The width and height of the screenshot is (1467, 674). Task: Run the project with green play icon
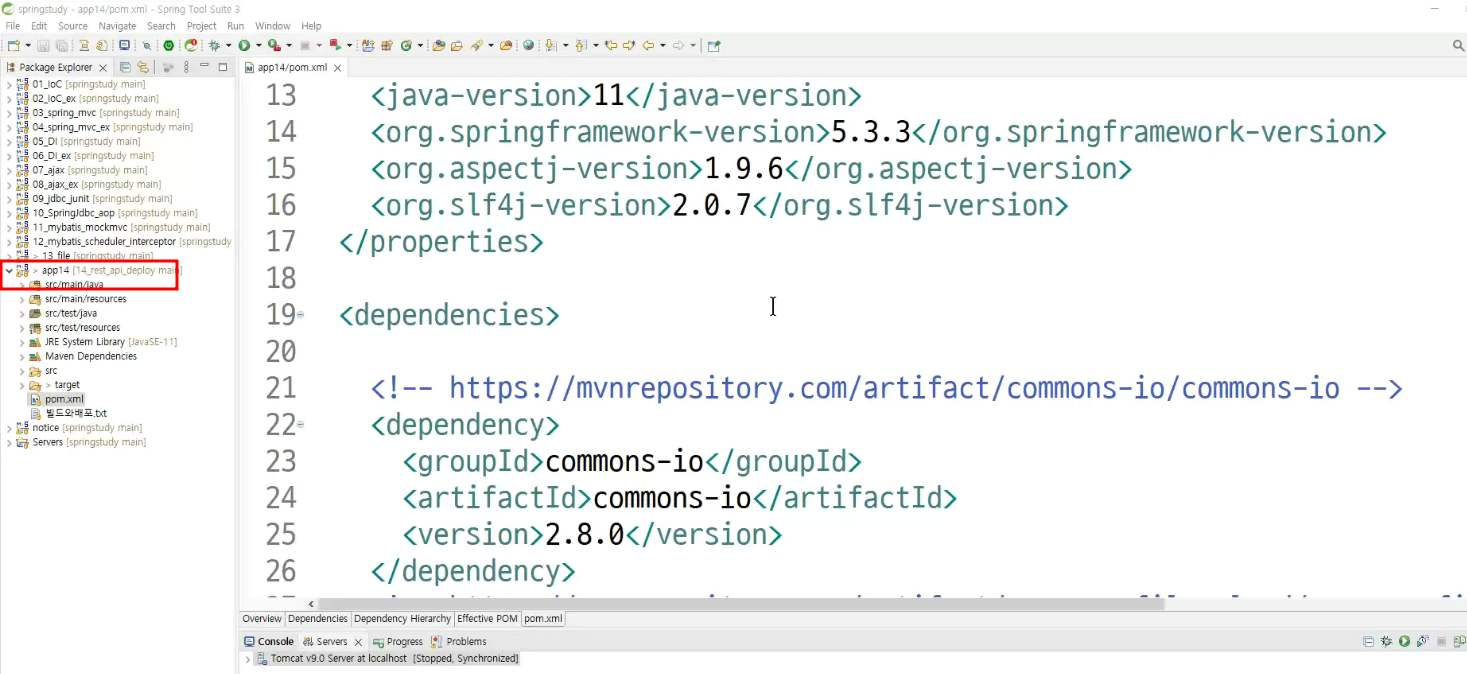click(243, 46)
